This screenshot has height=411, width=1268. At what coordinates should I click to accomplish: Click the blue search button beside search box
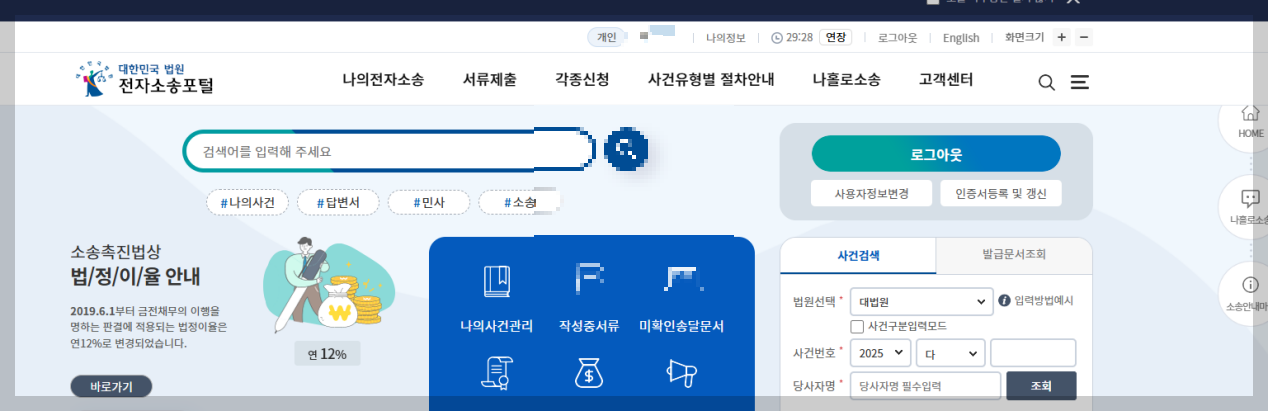pyautogui.click(x=627, y=150)
